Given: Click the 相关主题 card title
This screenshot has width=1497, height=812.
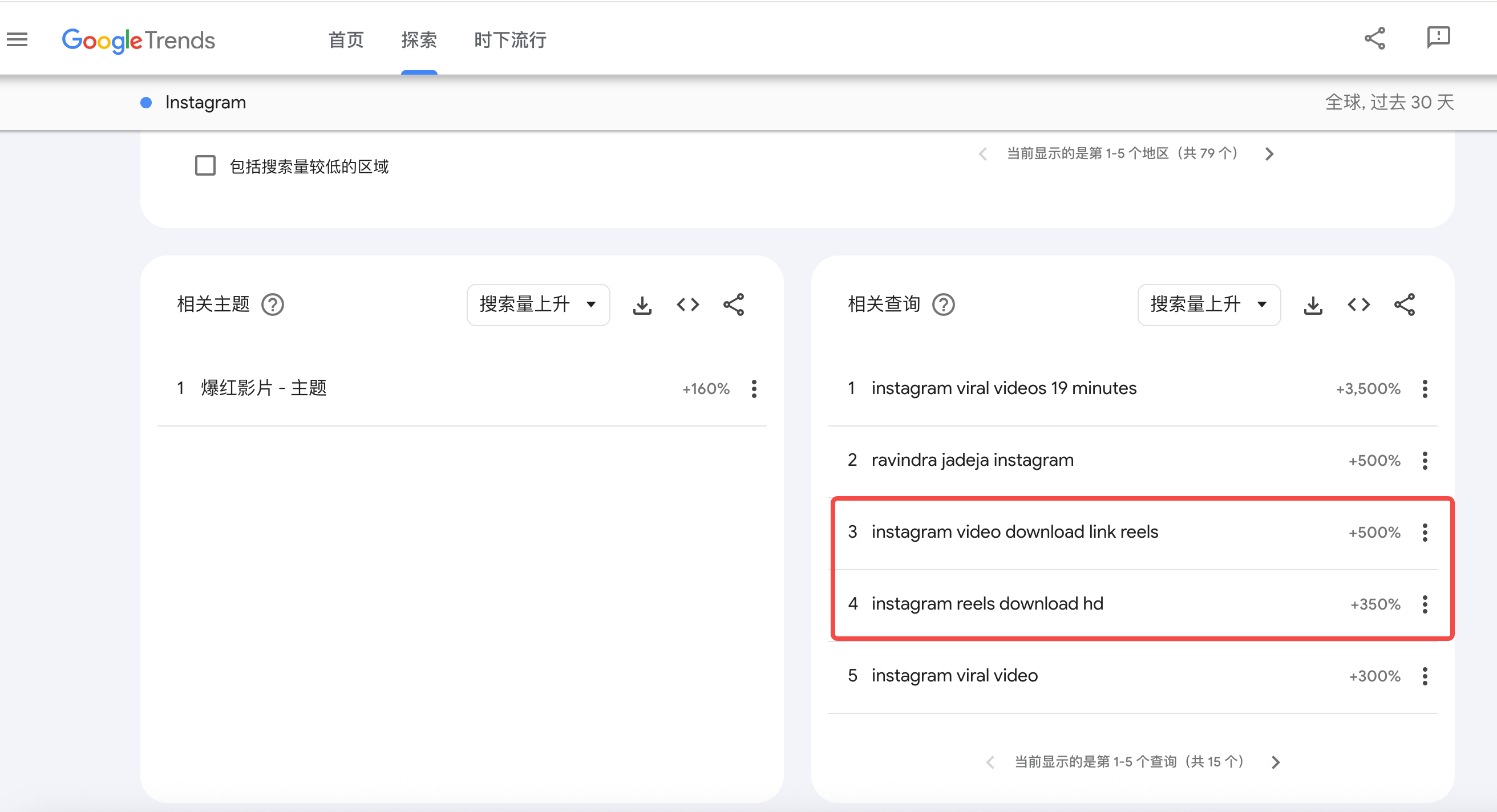Looking at the screenshot, I should [x=213, y=304].
